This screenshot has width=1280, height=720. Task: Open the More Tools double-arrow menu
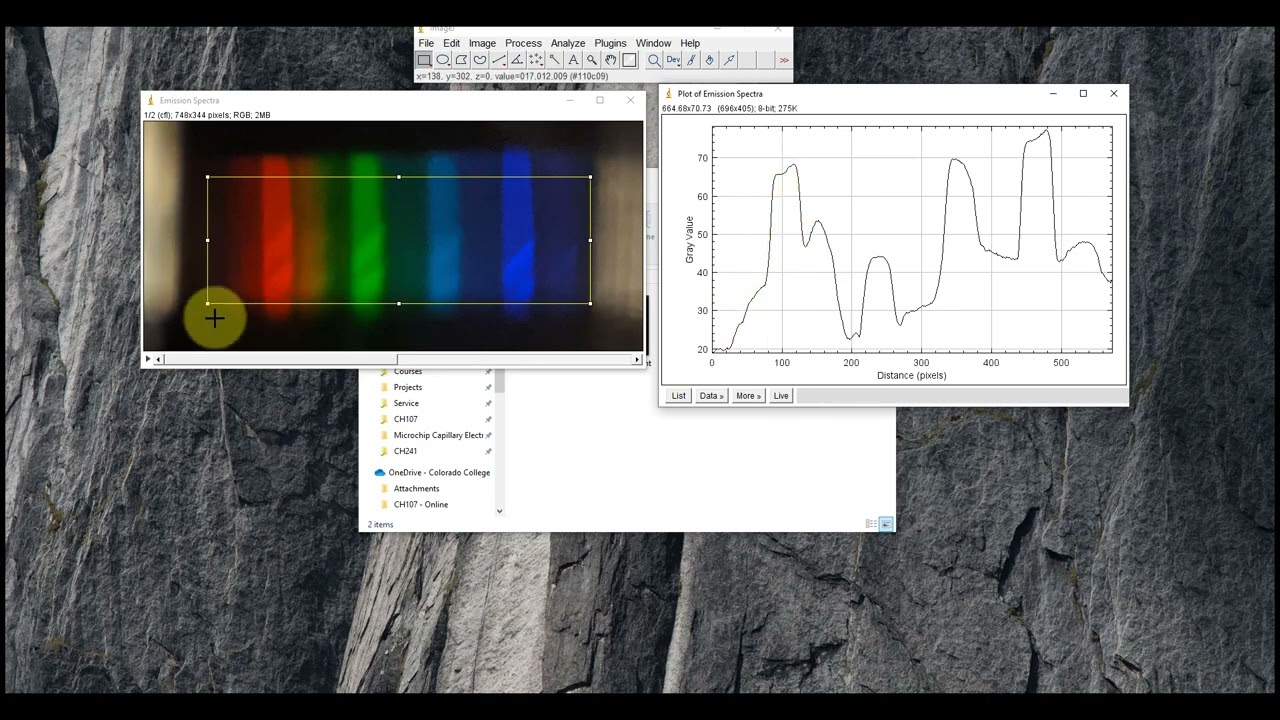click(x=784, y=60)
